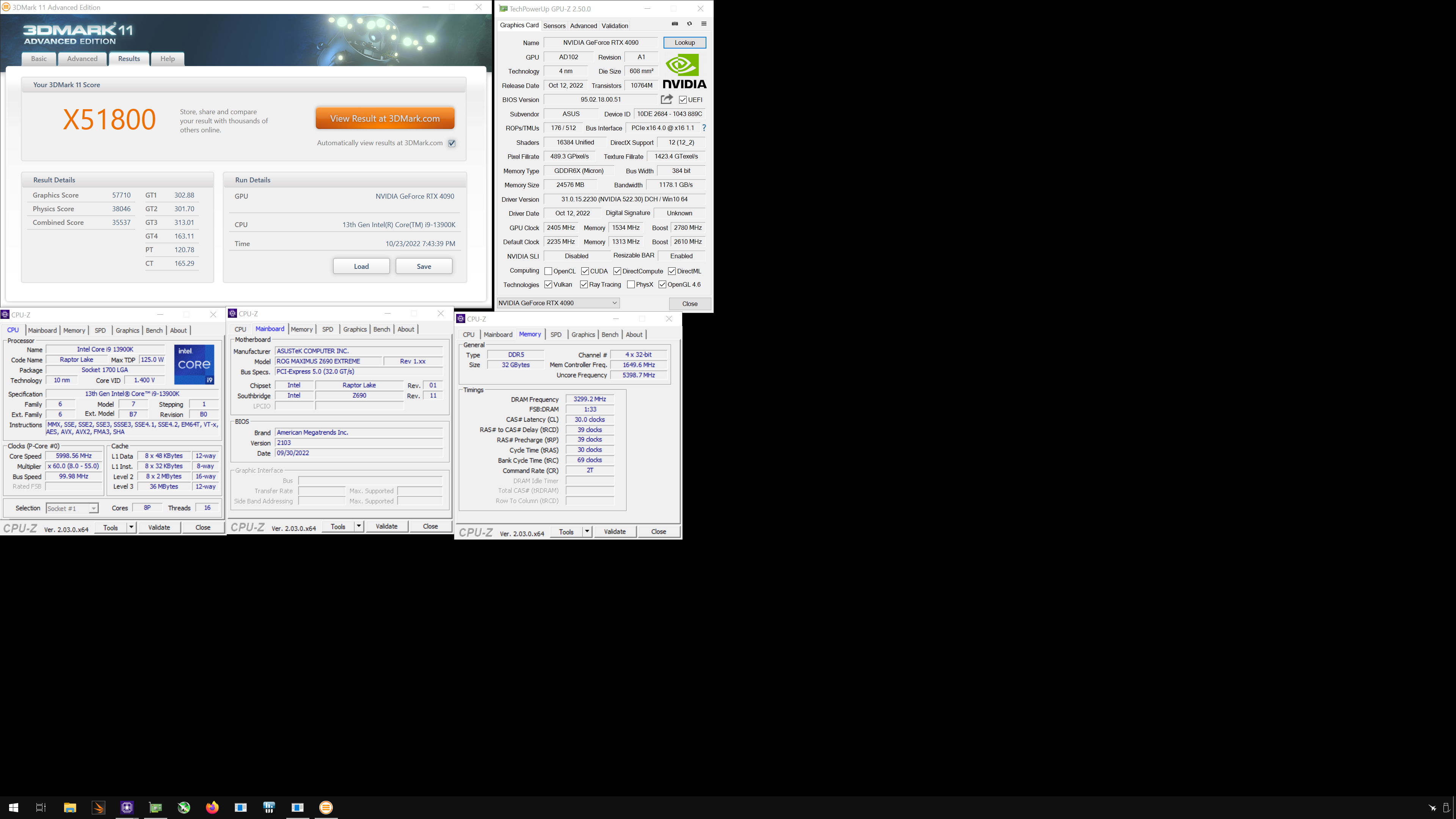Click the X51800 score text
This screenshot has height=819, width=1456.
(109, 119)
